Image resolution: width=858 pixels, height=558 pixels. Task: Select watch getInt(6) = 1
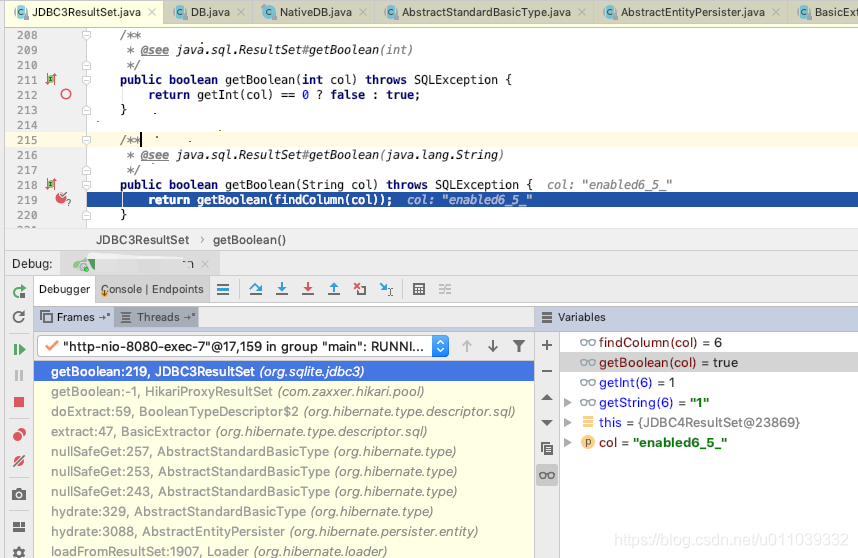click(709, 382)
